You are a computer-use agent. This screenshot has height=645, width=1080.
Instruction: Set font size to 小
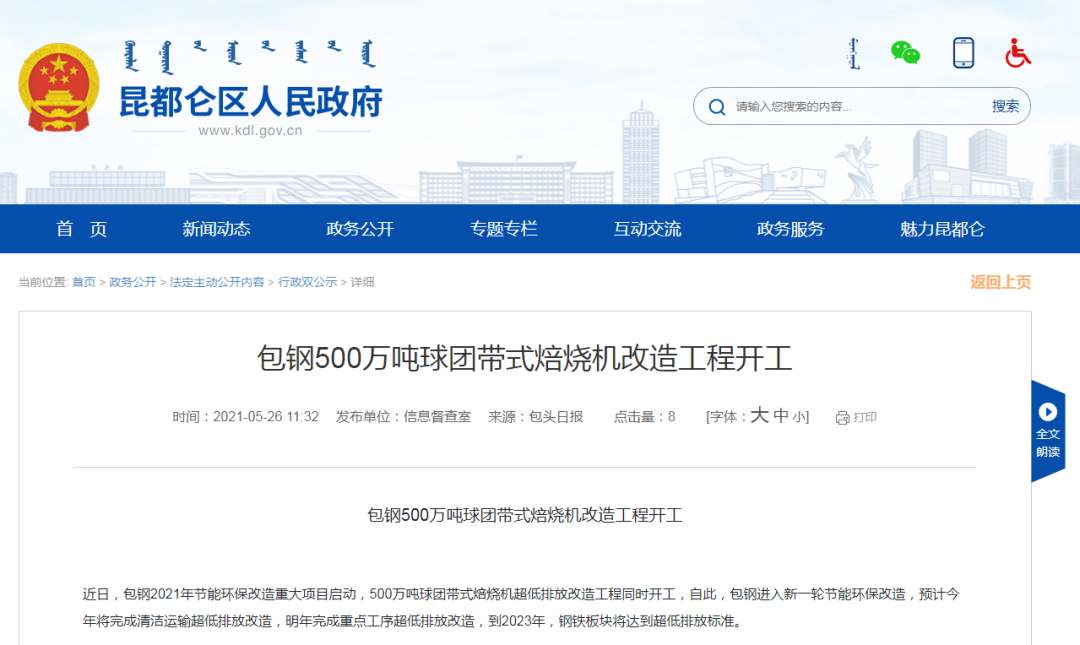coord(800,417)
